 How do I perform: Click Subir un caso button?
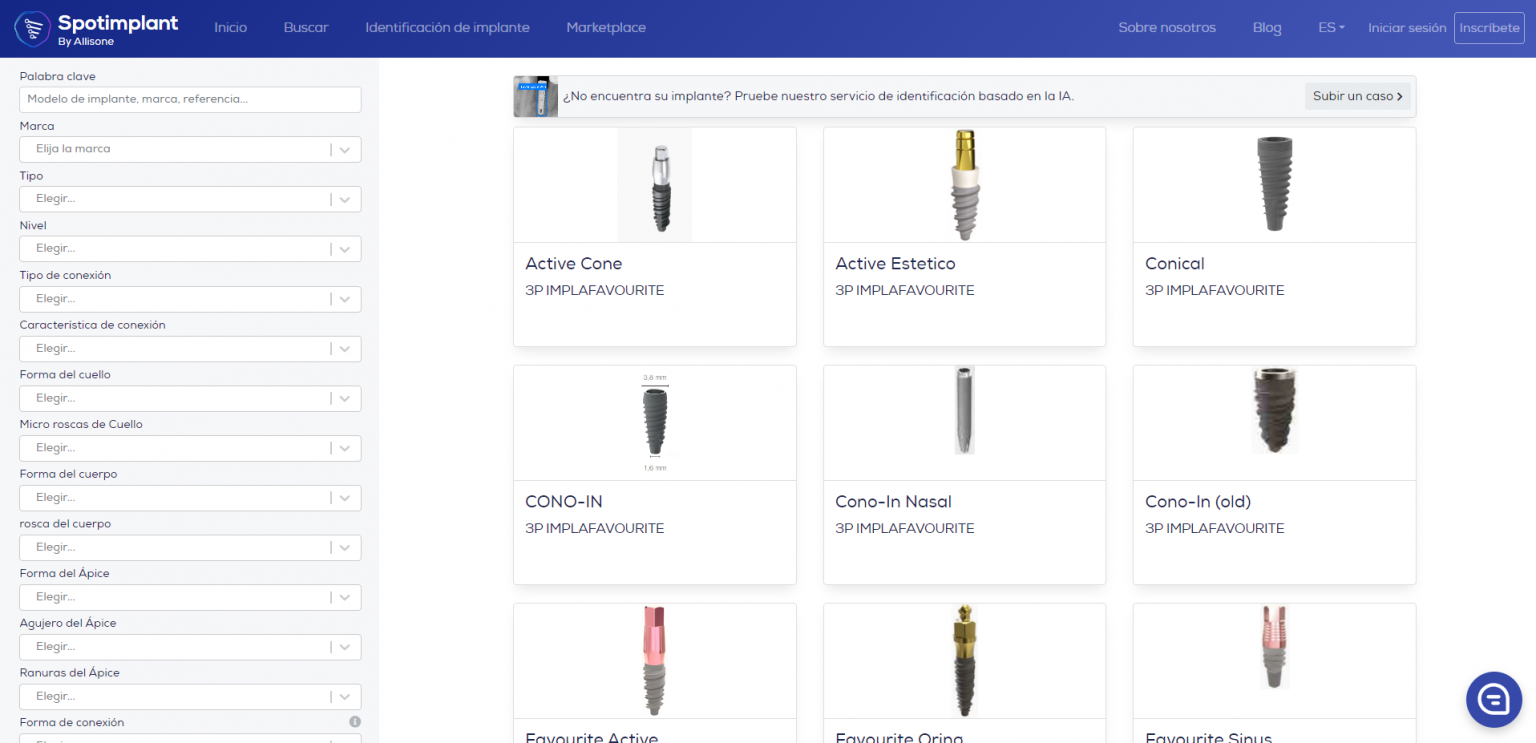pyautogui.click(x=1358, y=97)
